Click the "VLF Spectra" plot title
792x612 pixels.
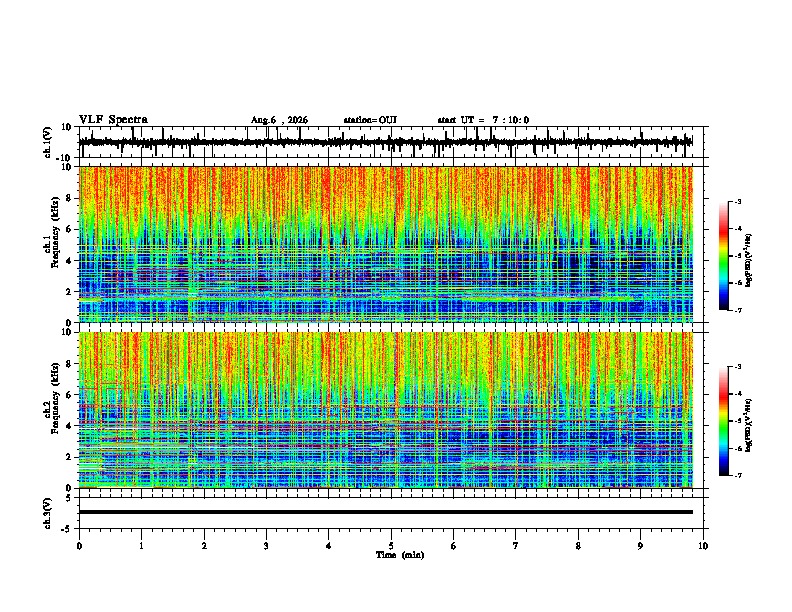(113, 120)
